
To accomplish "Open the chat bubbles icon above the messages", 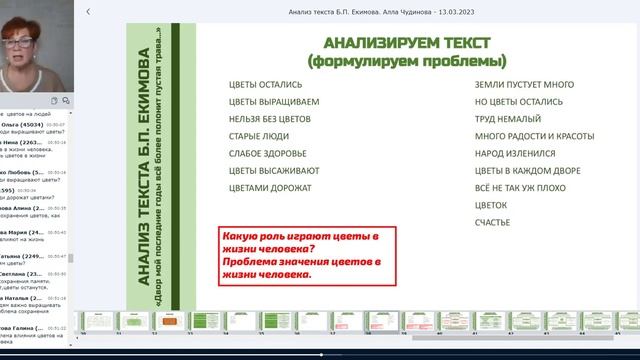I will 66,100.
